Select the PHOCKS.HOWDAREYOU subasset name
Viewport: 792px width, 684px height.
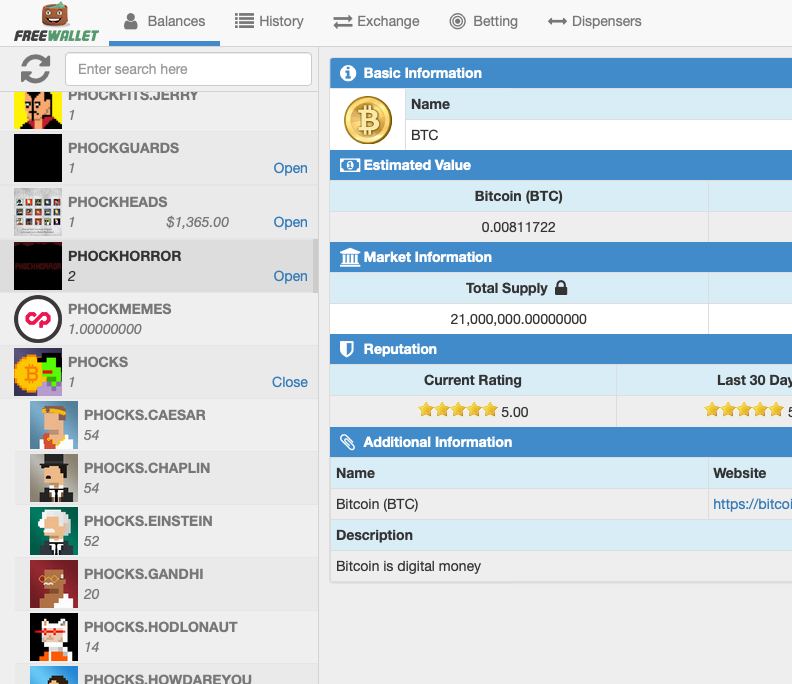(168, 678)
